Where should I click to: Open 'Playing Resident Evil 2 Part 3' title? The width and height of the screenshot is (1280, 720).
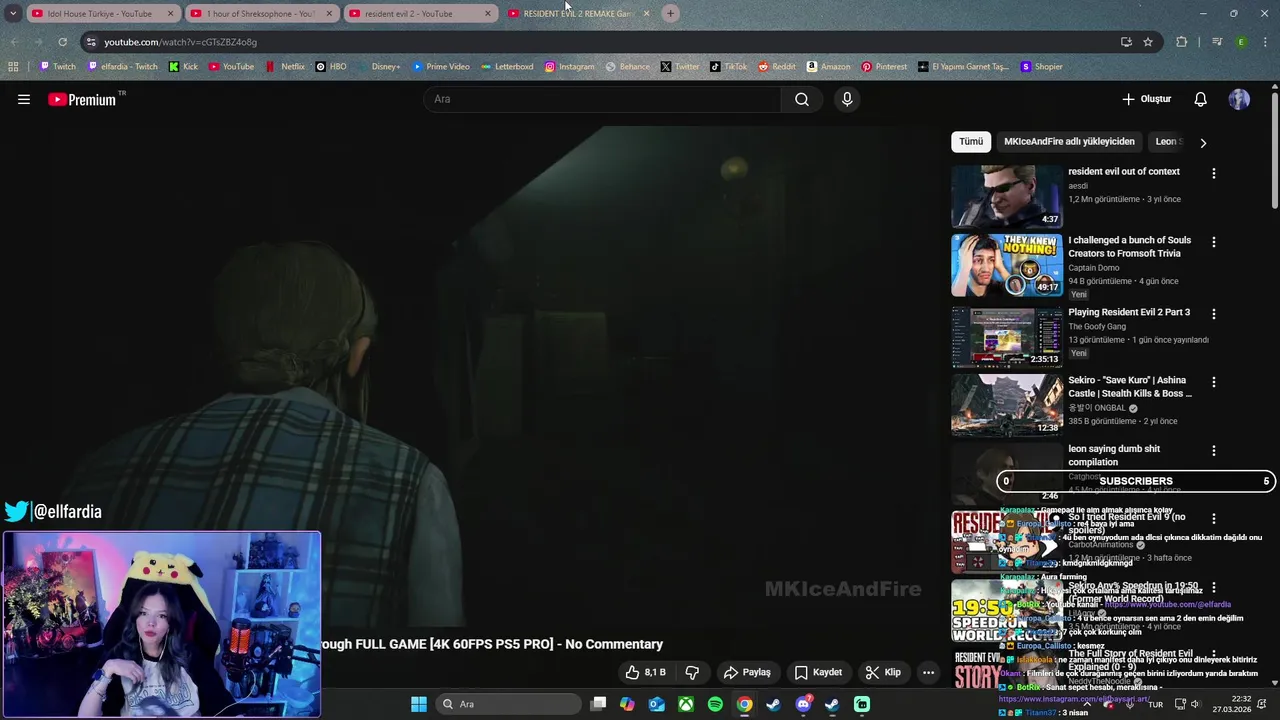pos(1129,312)
